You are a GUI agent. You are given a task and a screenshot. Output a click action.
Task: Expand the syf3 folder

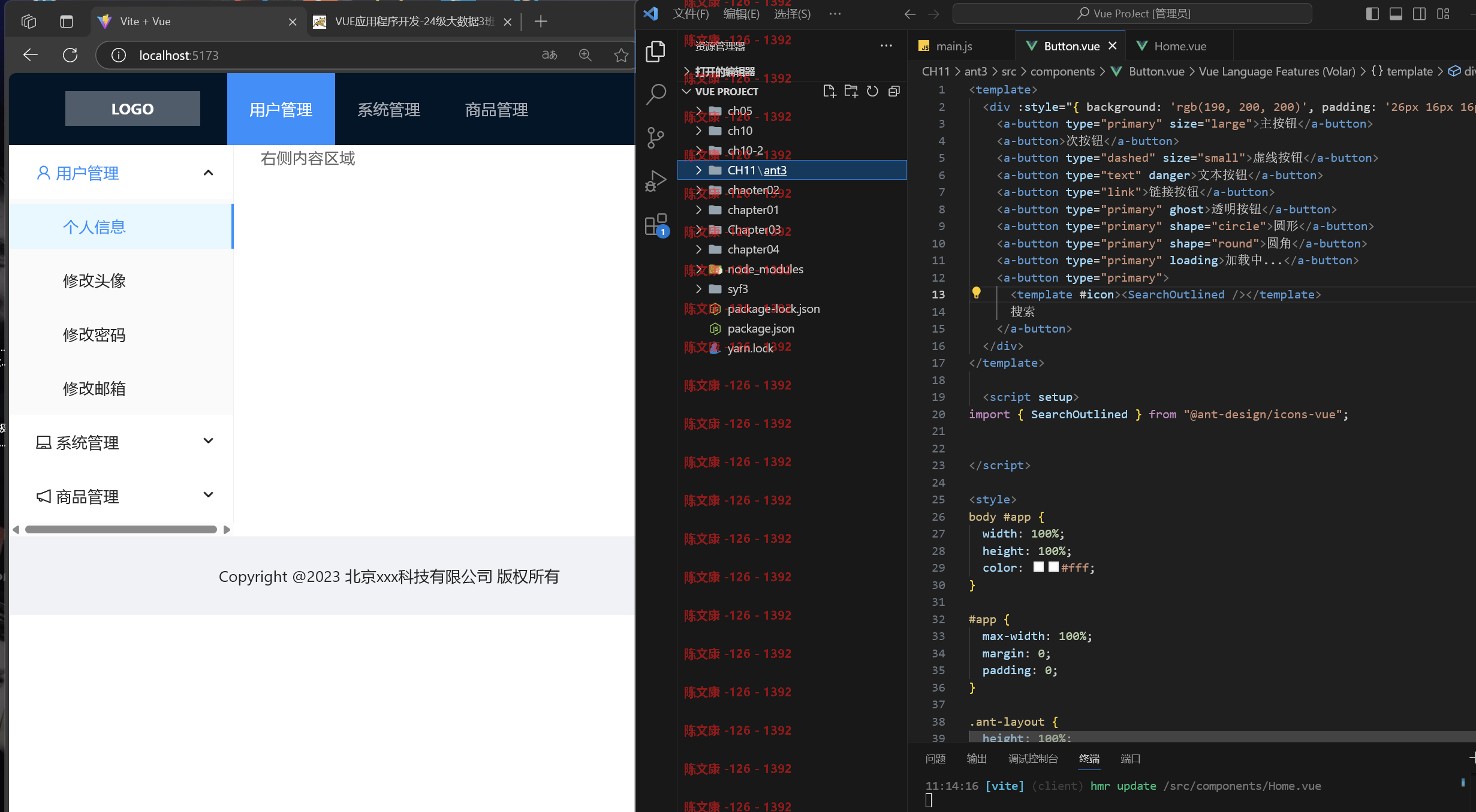(x=698, y=289)
